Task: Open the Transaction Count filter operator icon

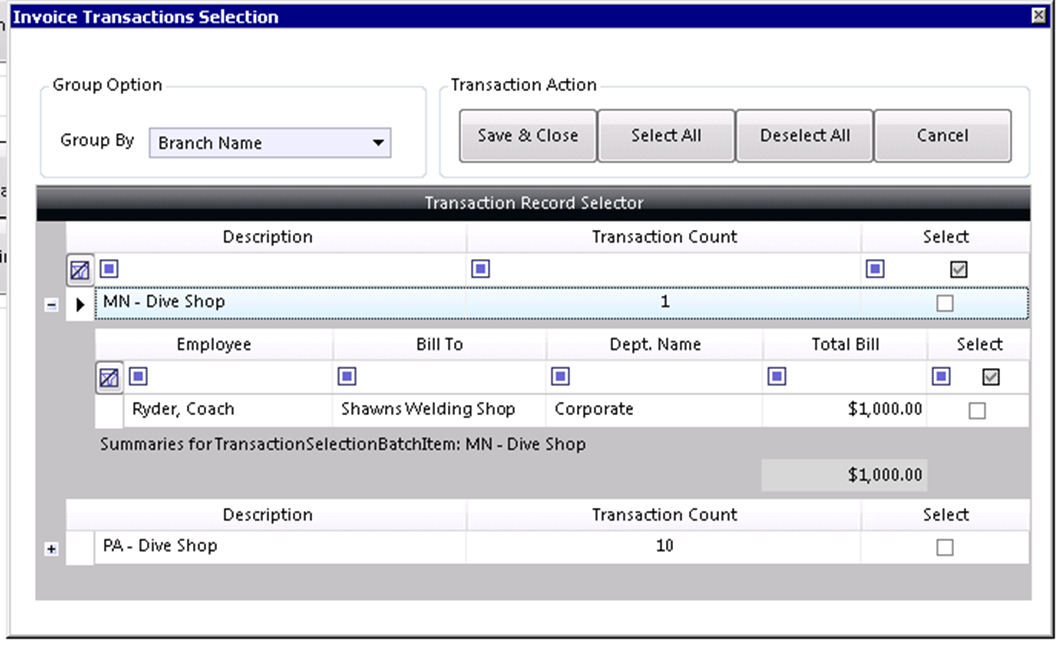Action: pyautogui.click(x=480, y=269)
